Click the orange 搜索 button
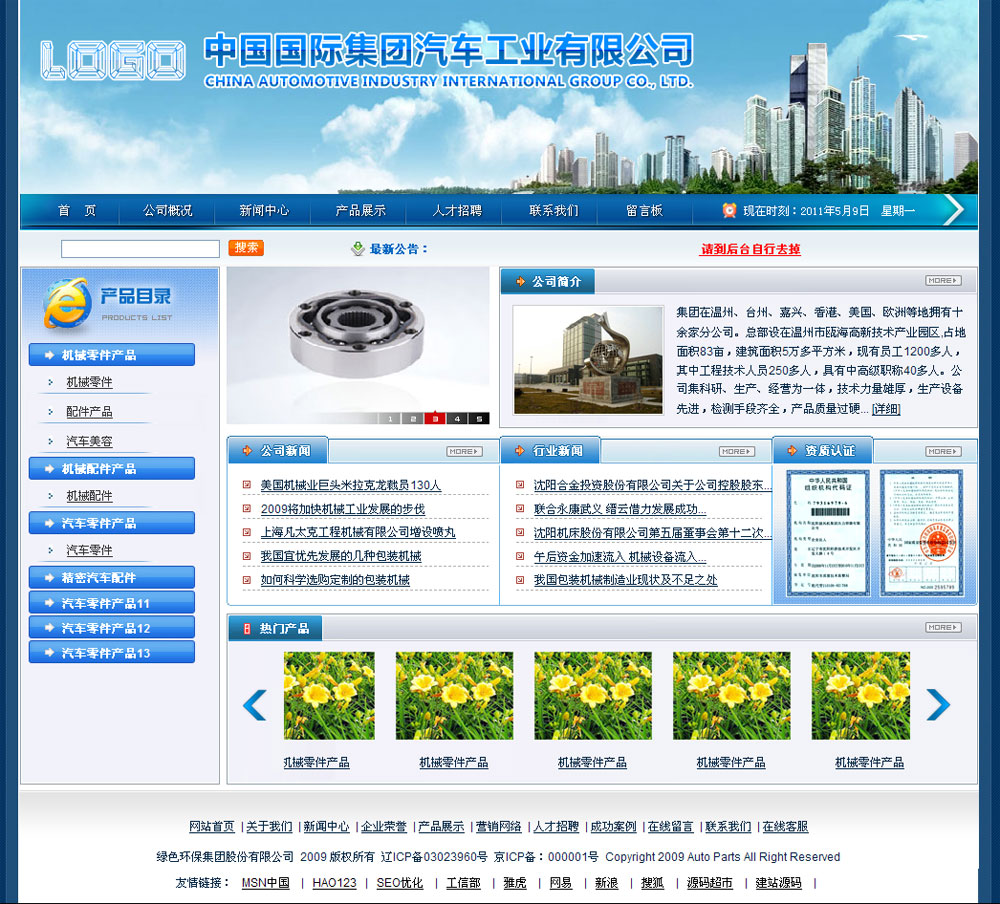 [246, 248]
